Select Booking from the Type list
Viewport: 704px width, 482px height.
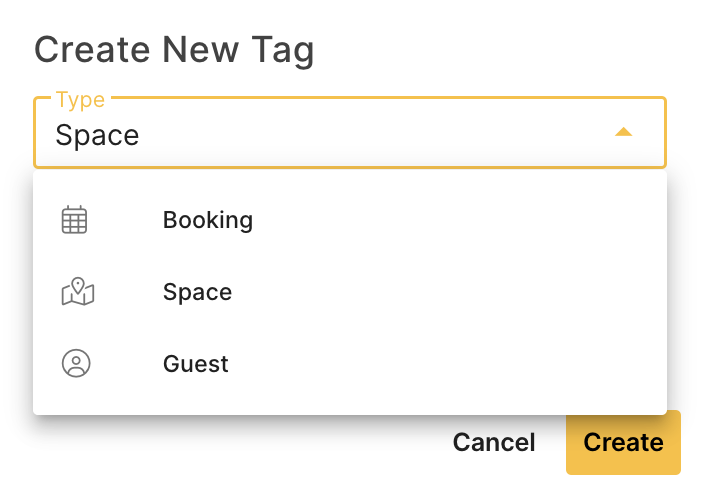pyautogui.click(x=208, y=220)
